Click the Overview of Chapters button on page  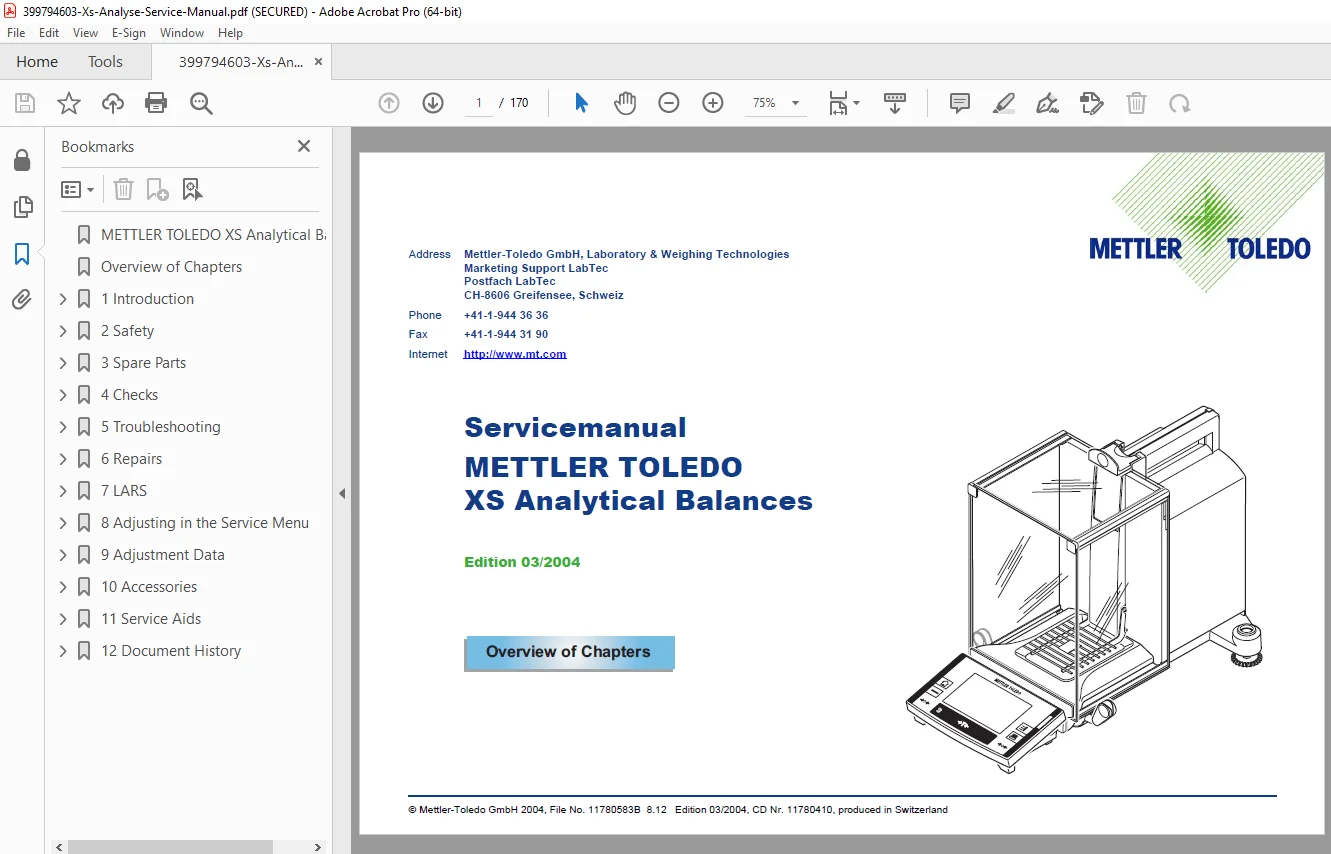pos(569,652)
